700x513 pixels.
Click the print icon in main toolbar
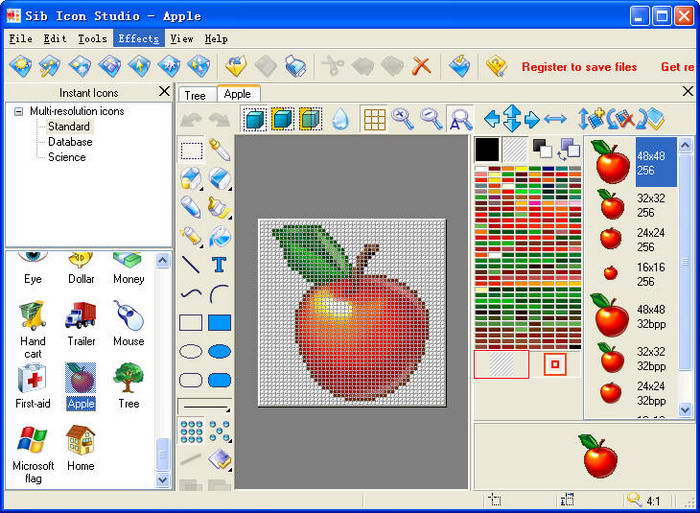(296, 66)
